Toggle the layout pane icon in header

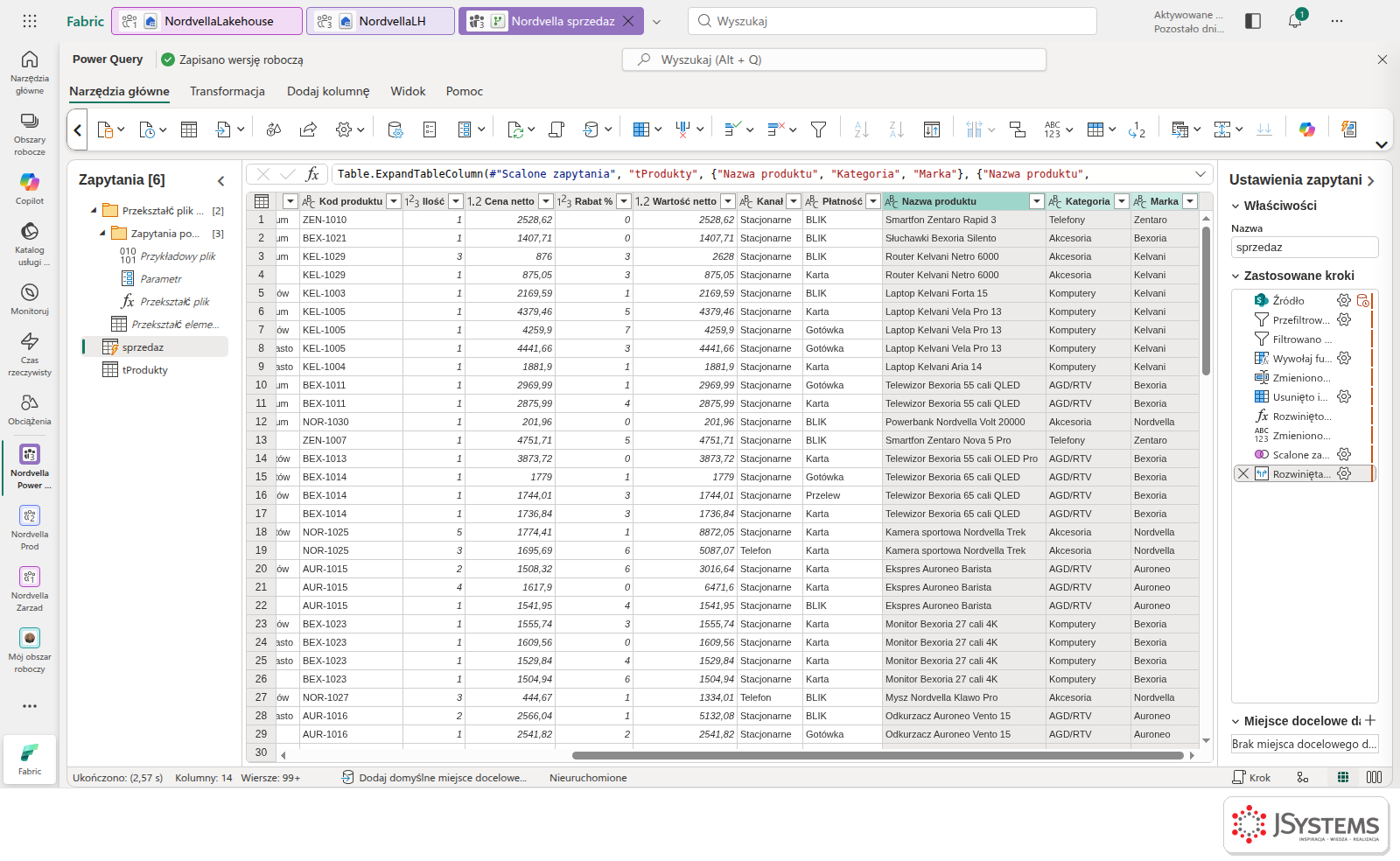point(1253,21)
